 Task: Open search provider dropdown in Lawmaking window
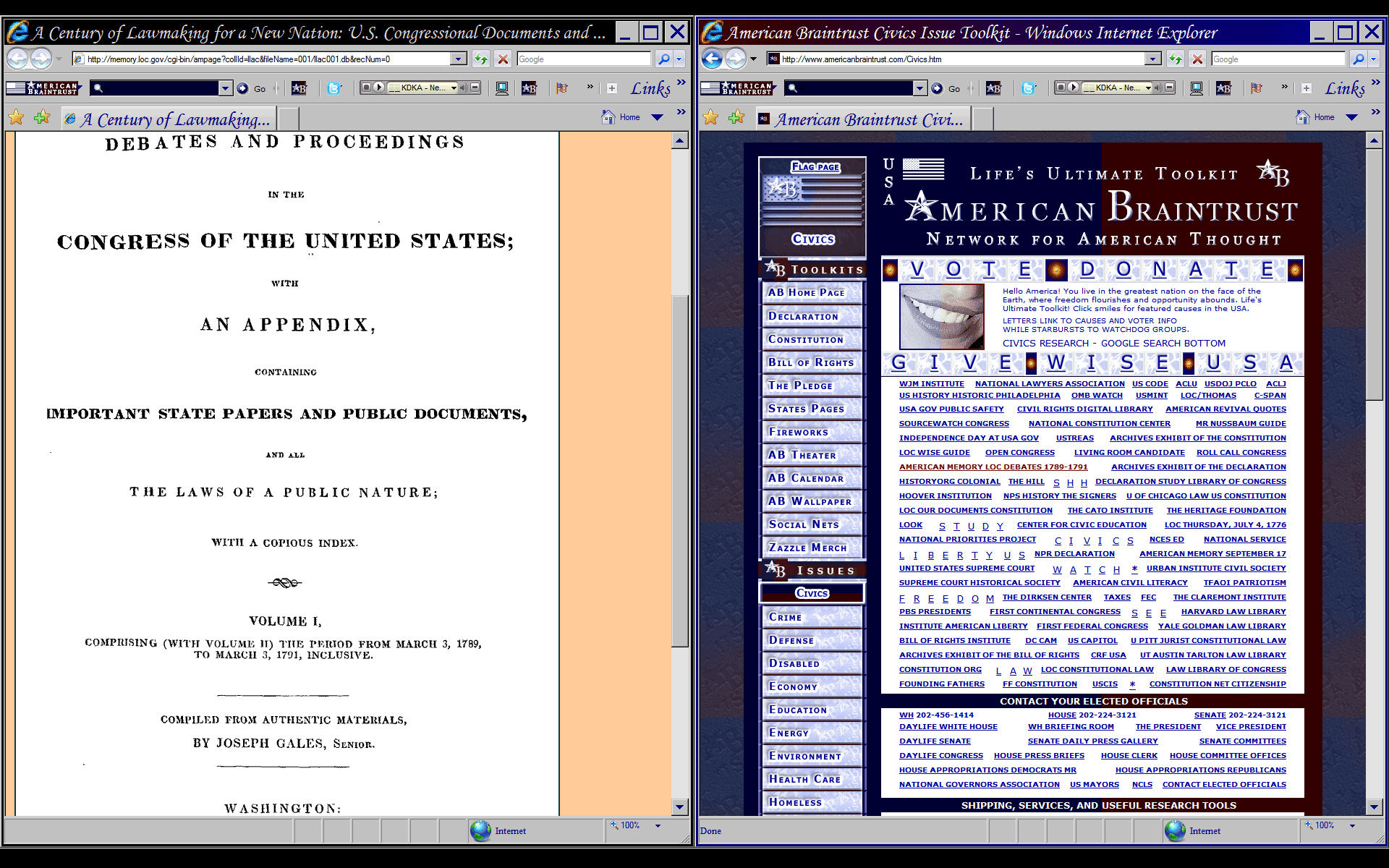pyautogui.click(x=679, y=59)
